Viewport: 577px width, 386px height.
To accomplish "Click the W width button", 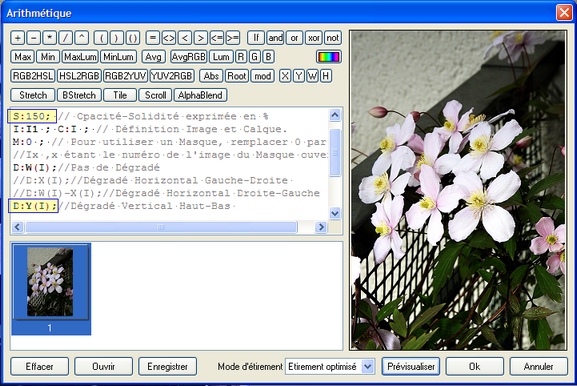I will [312, 76].
